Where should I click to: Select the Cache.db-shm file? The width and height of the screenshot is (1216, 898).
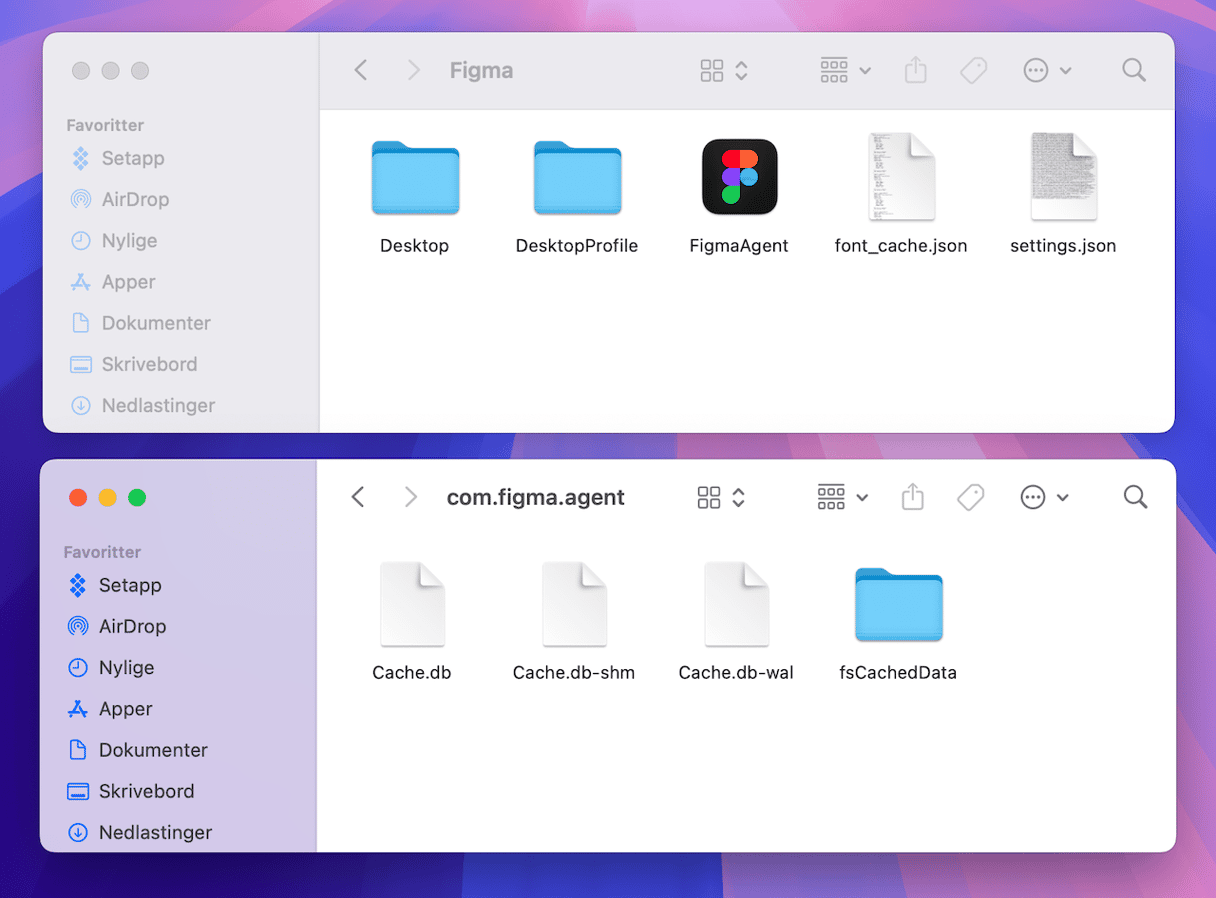point(574,605)
